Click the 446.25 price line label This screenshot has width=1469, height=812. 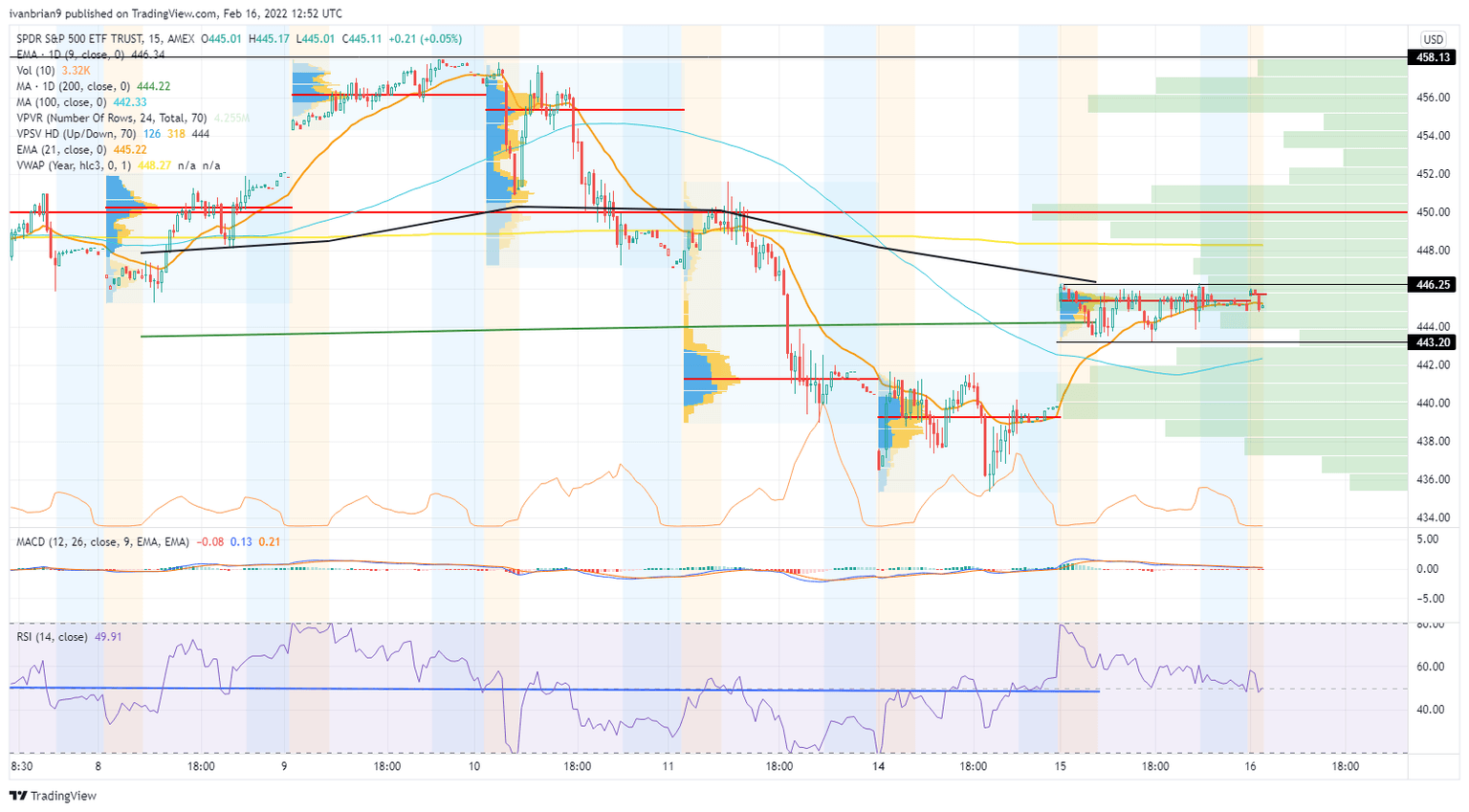(x=1434, y=284)
